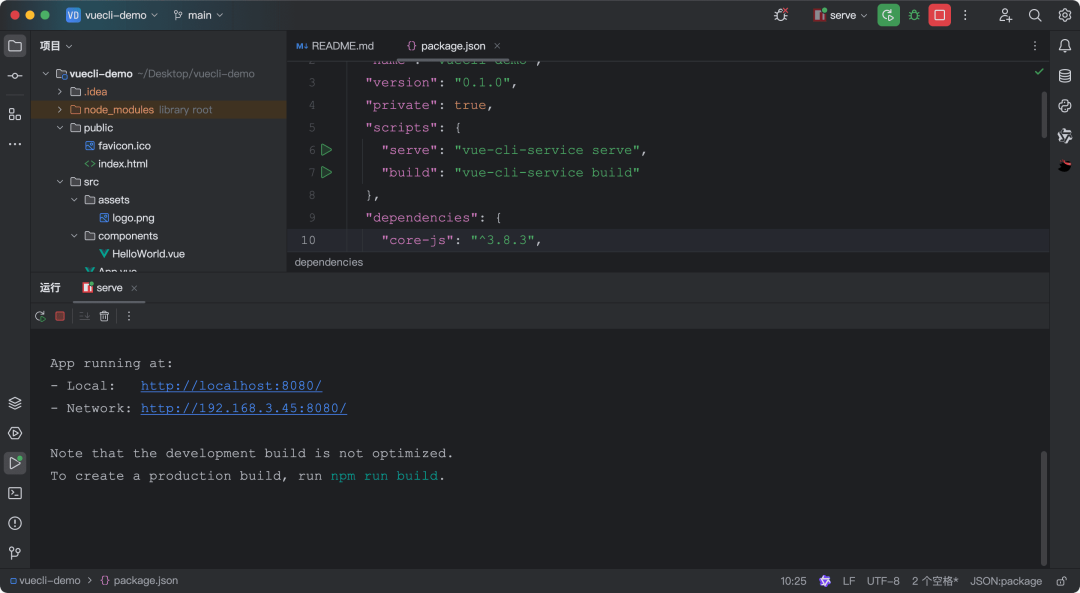This screenshot has height=593, width=1080.
Task: Open the code with me user icon
Action: (x=1005, y=15)
